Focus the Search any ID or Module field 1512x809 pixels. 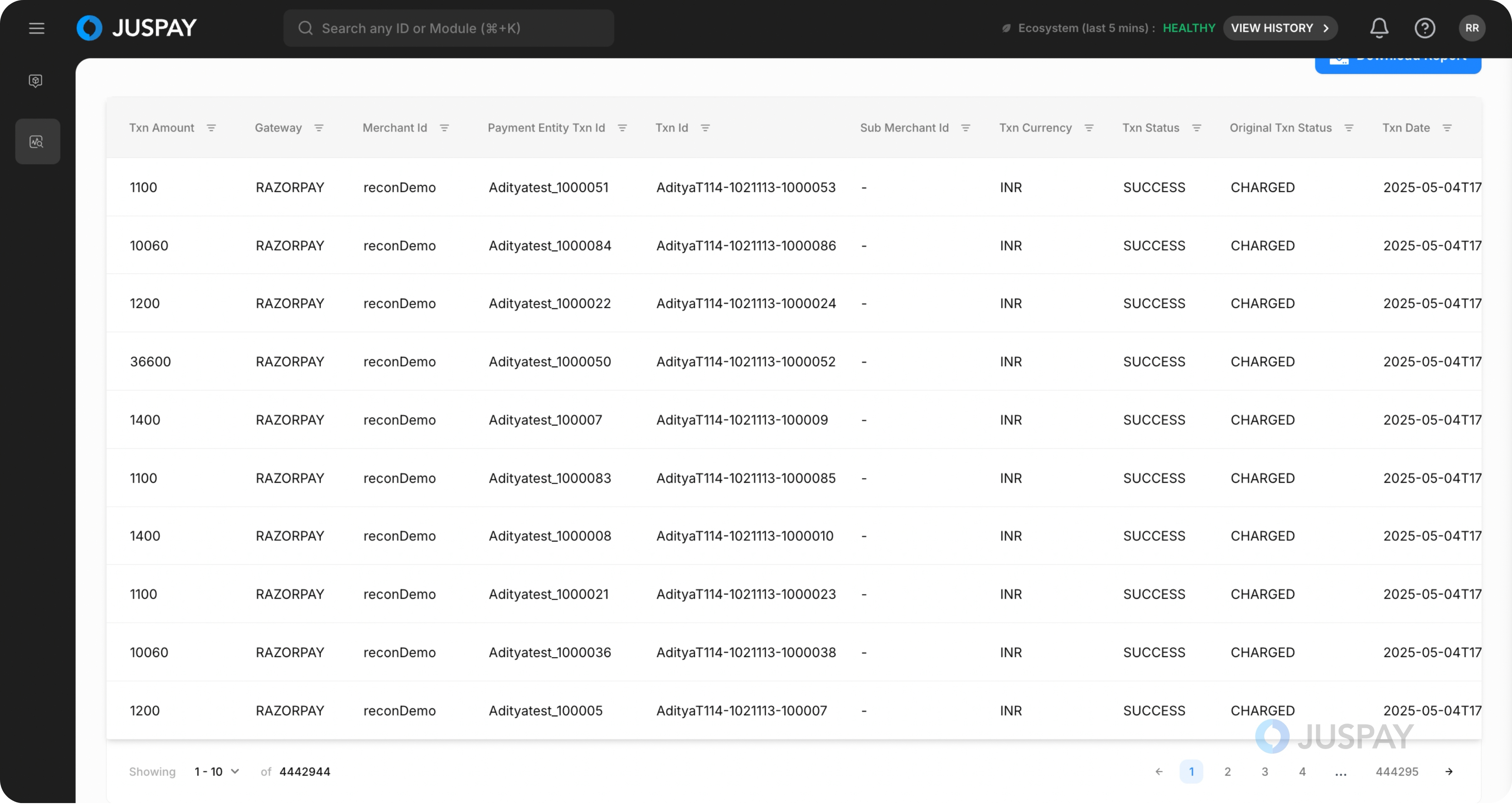click(448, 28)
